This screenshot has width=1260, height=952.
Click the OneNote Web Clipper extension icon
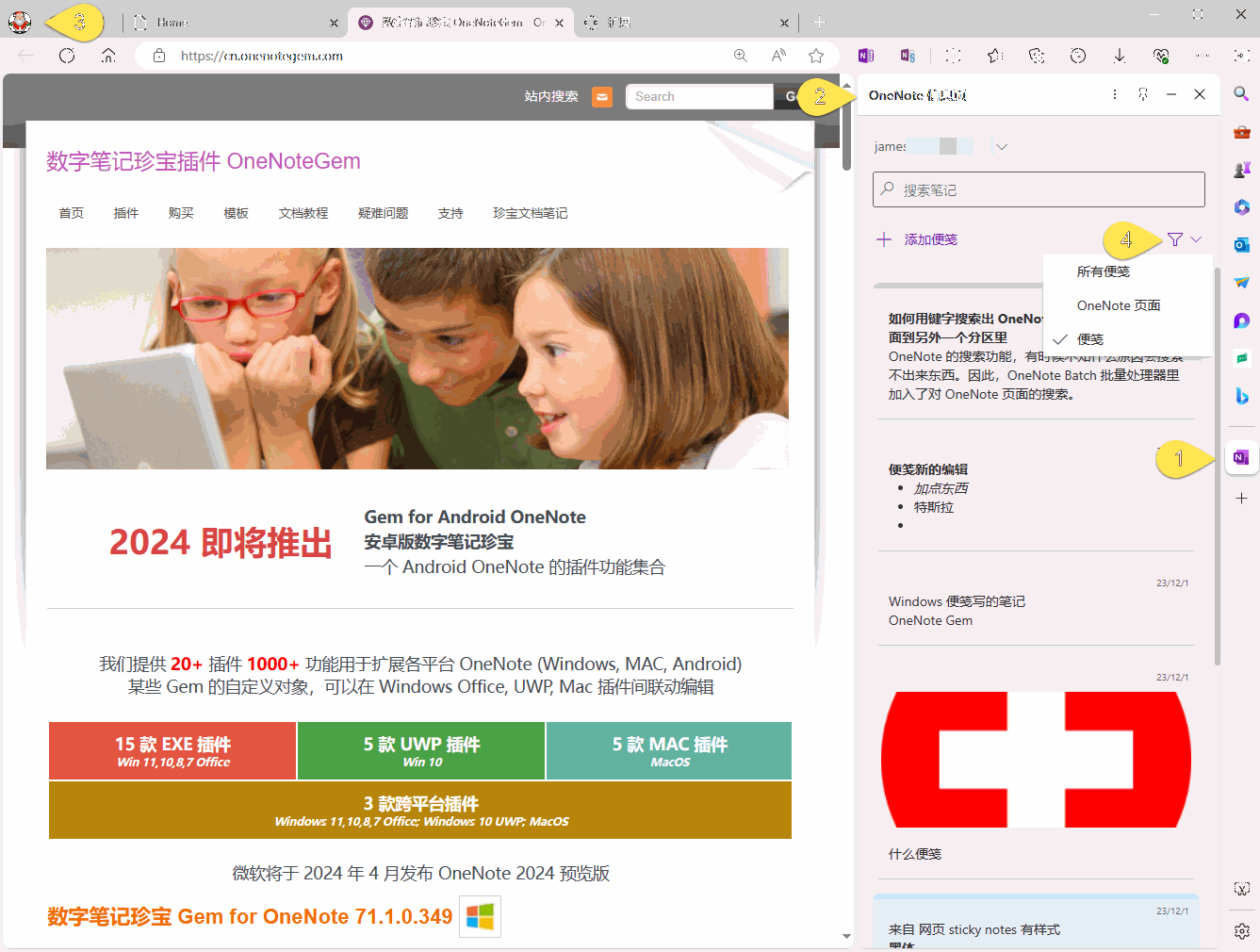point(866,56)
